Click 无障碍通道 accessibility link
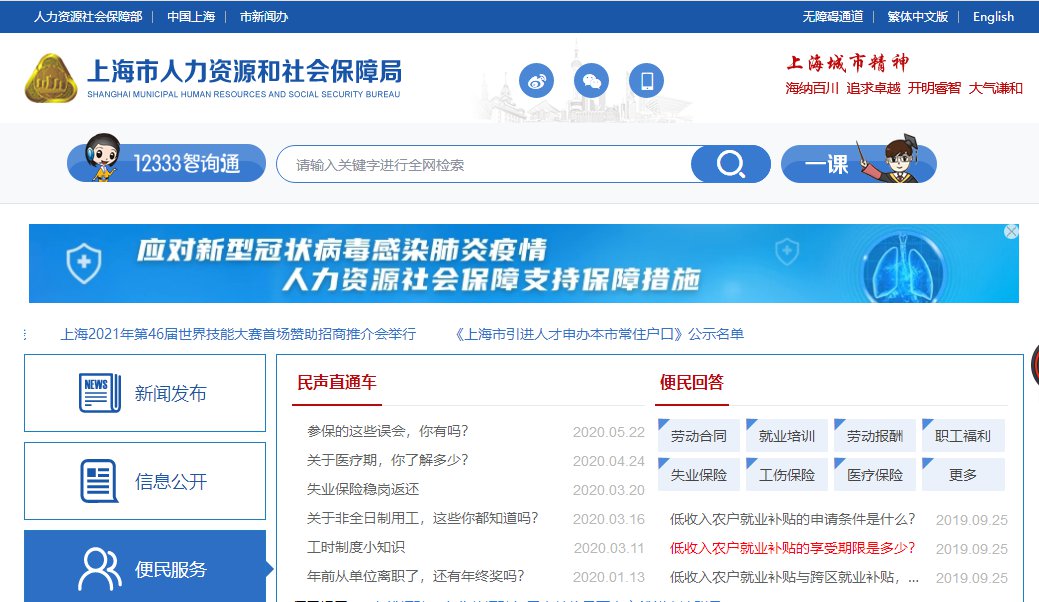Viewport: 1039px width, 602px height. tap(832, 16)
